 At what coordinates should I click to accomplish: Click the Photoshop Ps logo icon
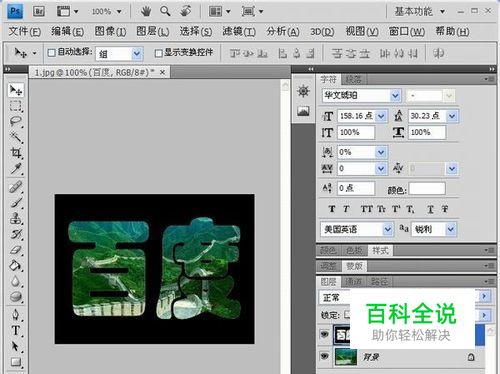[x=15, y=12]
